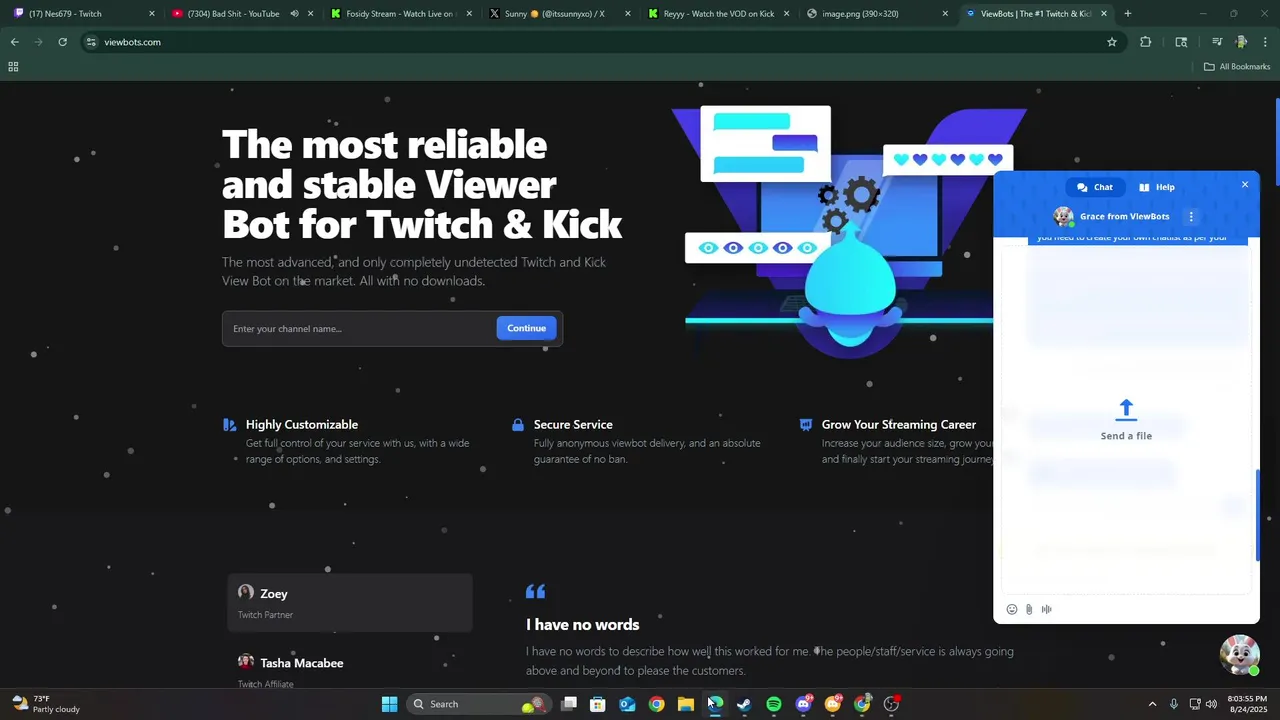
Task: Click the chat widget scrollbar
Action: pyautogui.click(x=1257, y=515)
